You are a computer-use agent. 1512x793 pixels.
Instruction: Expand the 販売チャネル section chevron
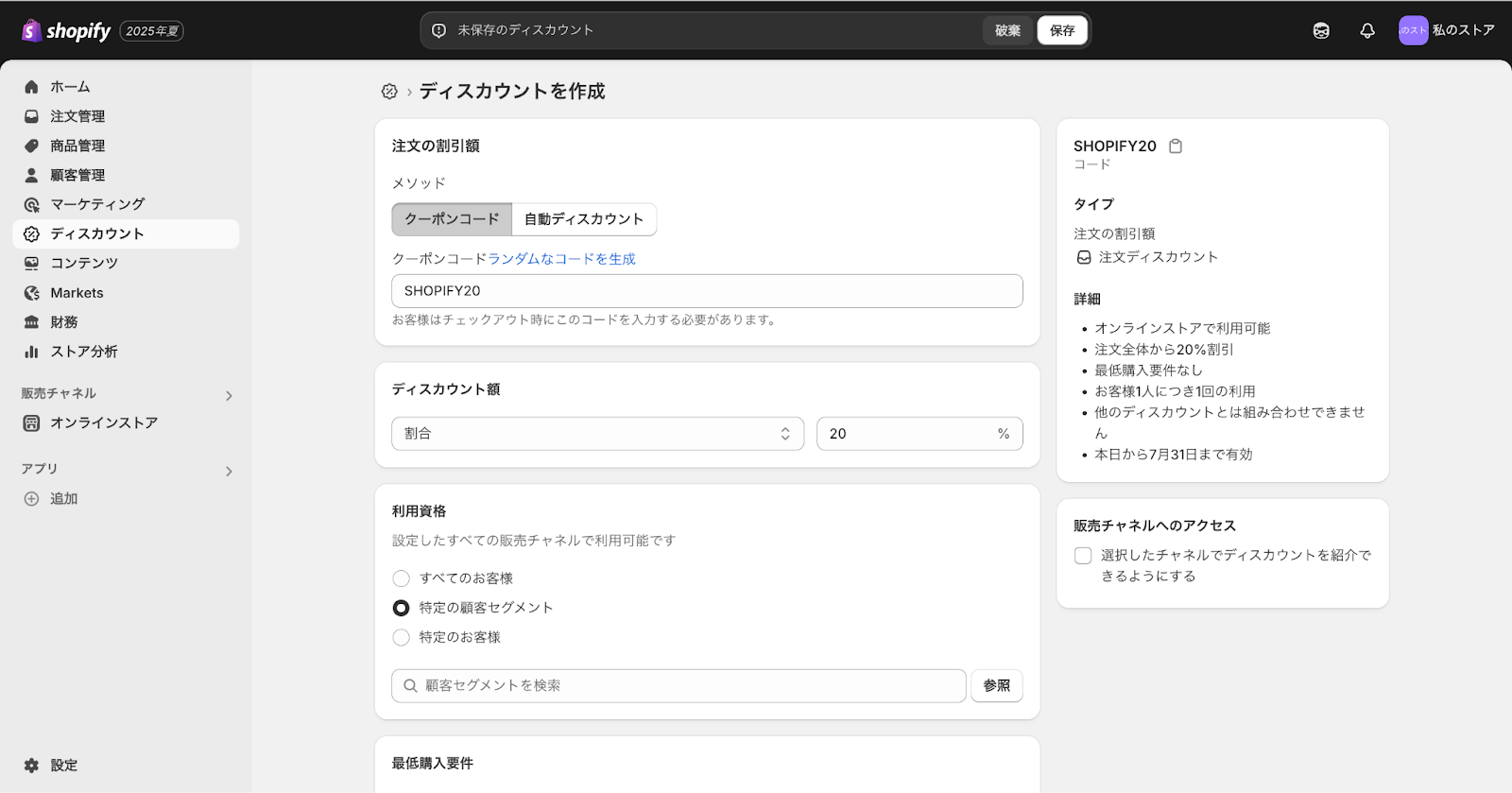[x=229, y=395]
